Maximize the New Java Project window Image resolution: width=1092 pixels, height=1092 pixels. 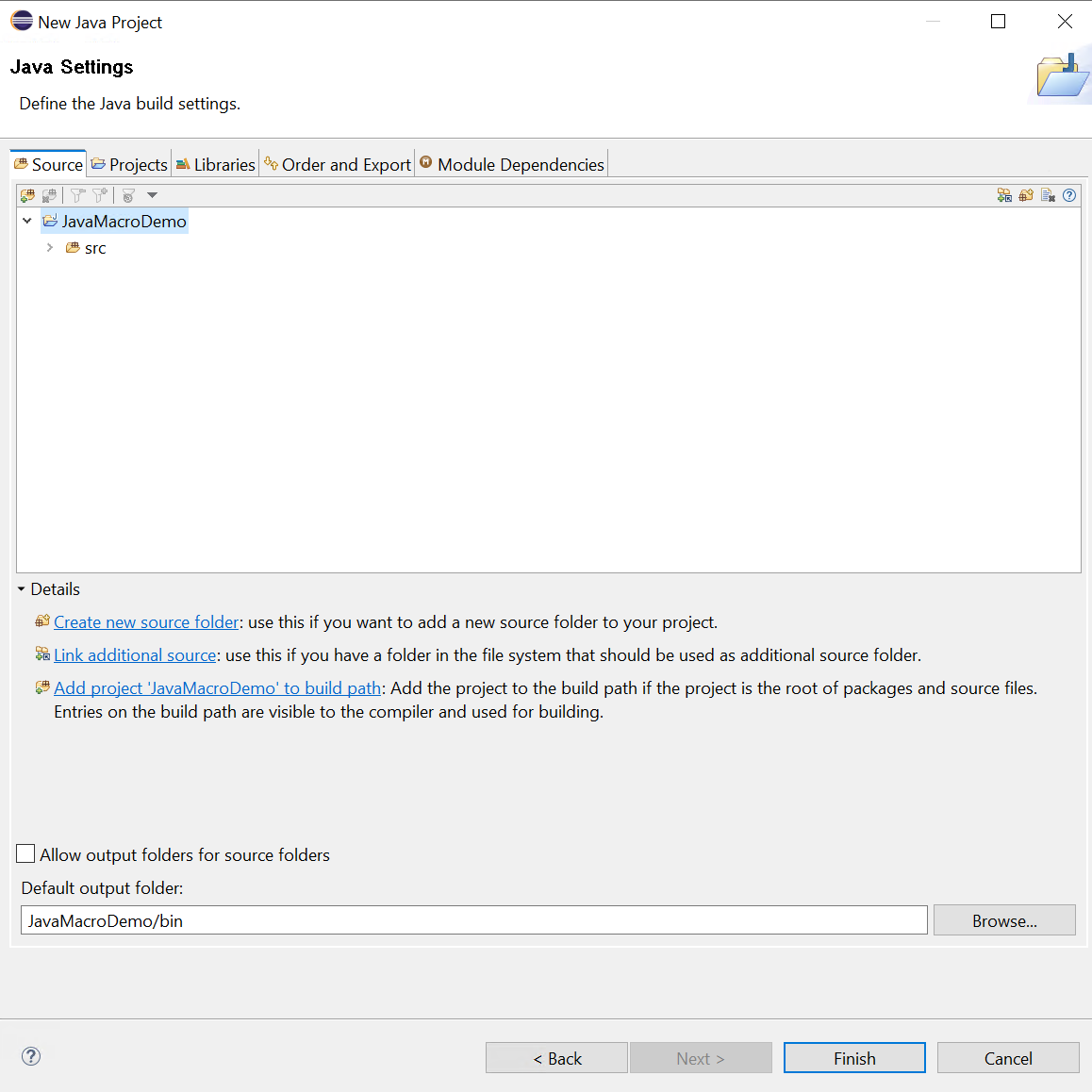click(x=998, y=22)
